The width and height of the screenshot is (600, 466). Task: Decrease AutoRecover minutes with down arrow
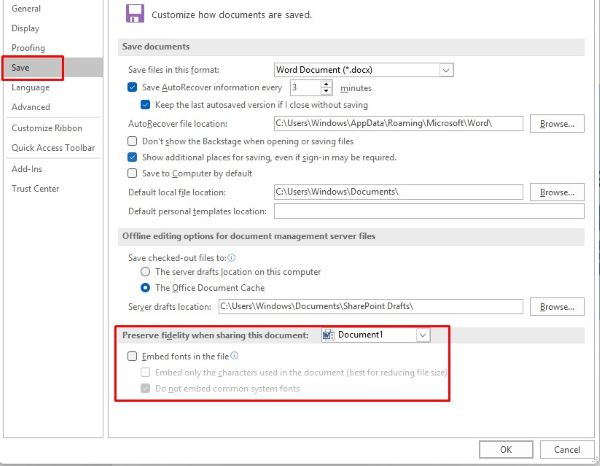click(x=326, y=91)
